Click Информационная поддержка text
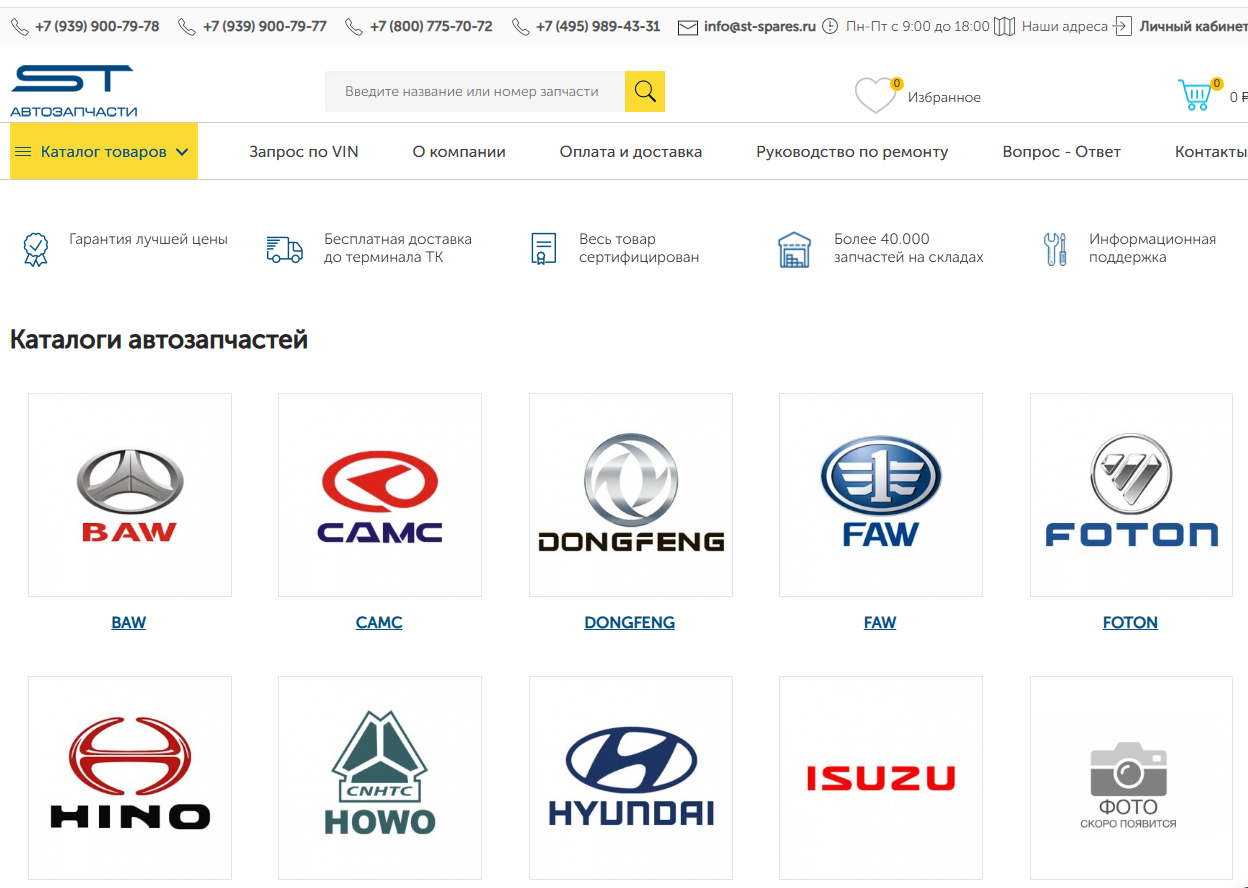The width and height of the screenshot is (1248, 888). point(1152,248)
